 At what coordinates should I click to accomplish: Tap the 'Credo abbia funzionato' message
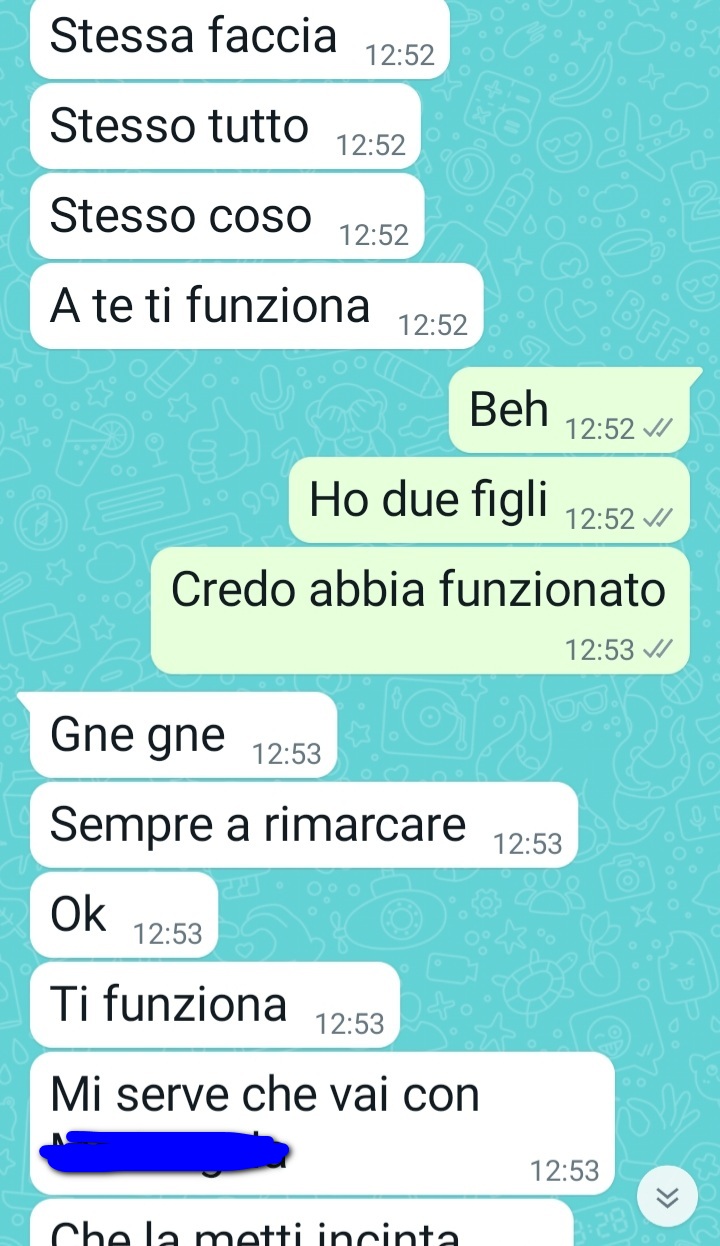[420, 610]
